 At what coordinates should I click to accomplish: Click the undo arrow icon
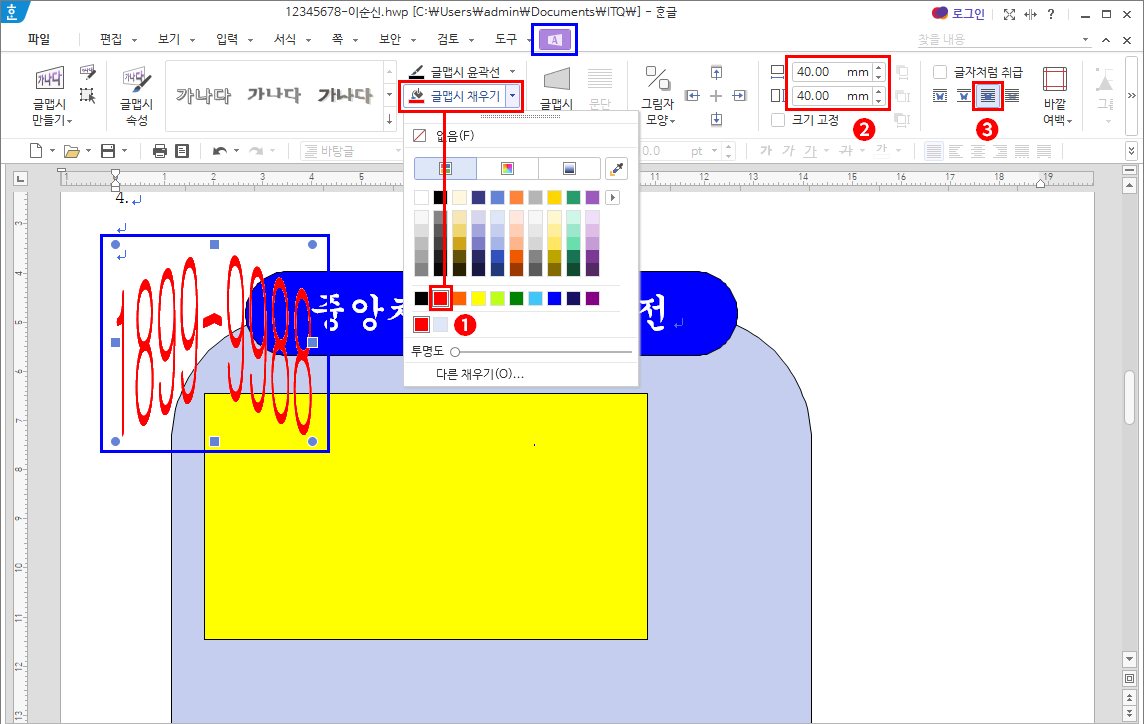[x=220, y=151]
